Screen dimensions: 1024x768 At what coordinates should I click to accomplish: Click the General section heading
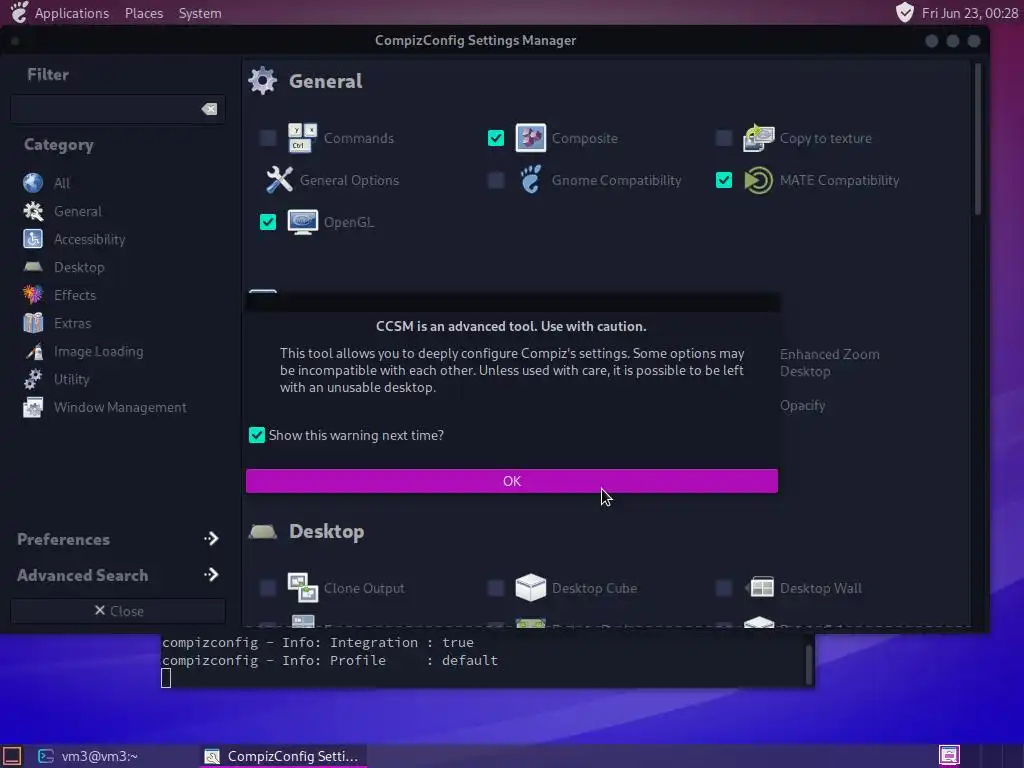click(x=325, y=81)
